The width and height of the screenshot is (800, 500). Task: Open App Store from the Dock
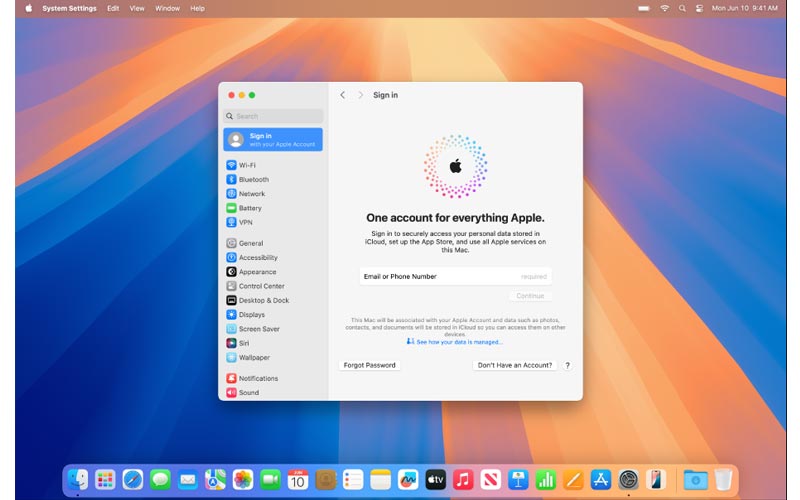601,480
